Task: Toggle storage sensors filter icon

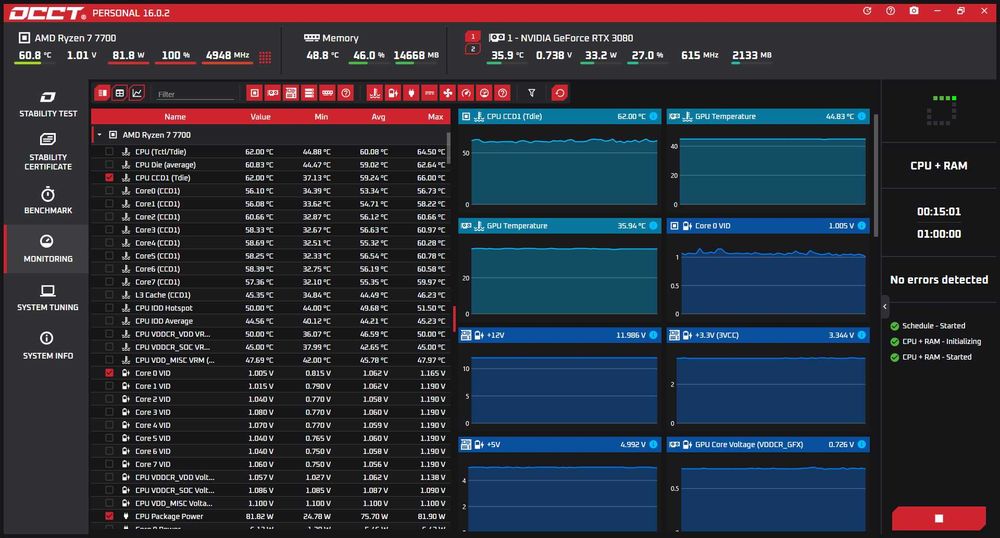Action: pos(309,93)
